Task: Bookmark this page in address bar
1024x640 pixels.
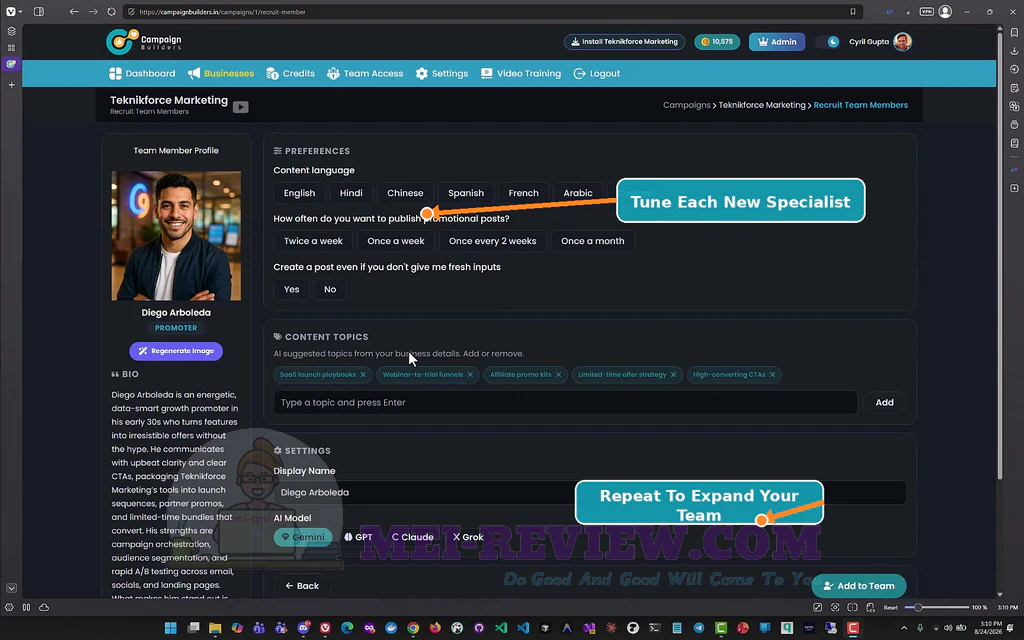Action: [853, 12]
